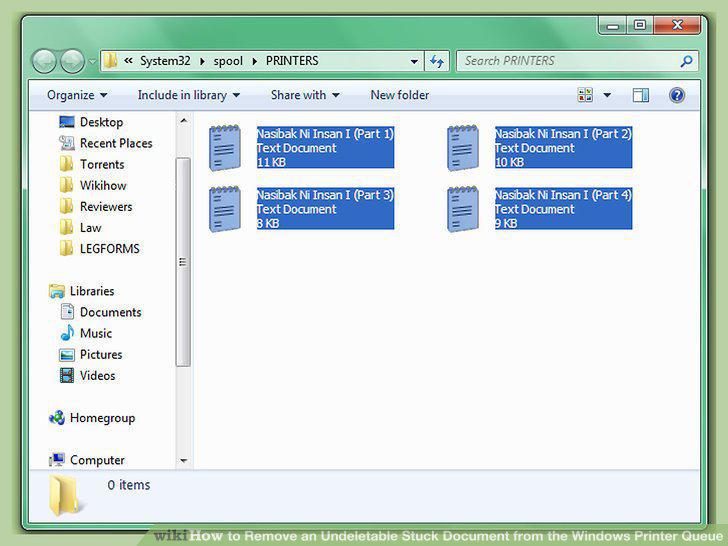Screen dimensions: 728x546
Task: Toggle the preview pane
Action: pos(641,95)
